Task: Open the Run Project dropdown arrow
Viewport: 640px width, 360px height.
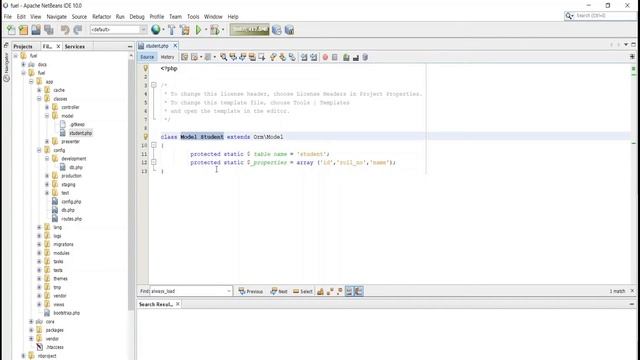Action: 206,30
